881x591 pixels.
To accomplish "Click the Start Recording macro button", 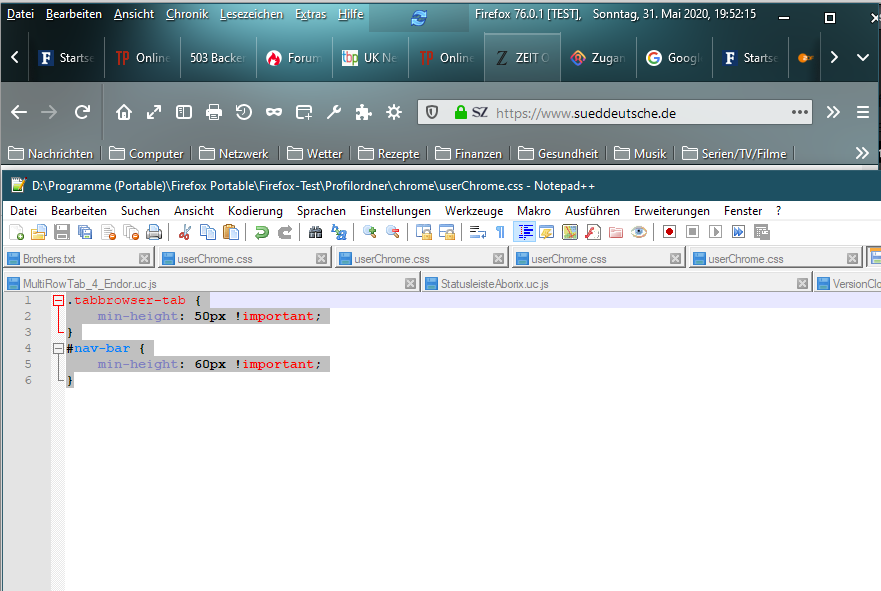I will pos(668,232).
